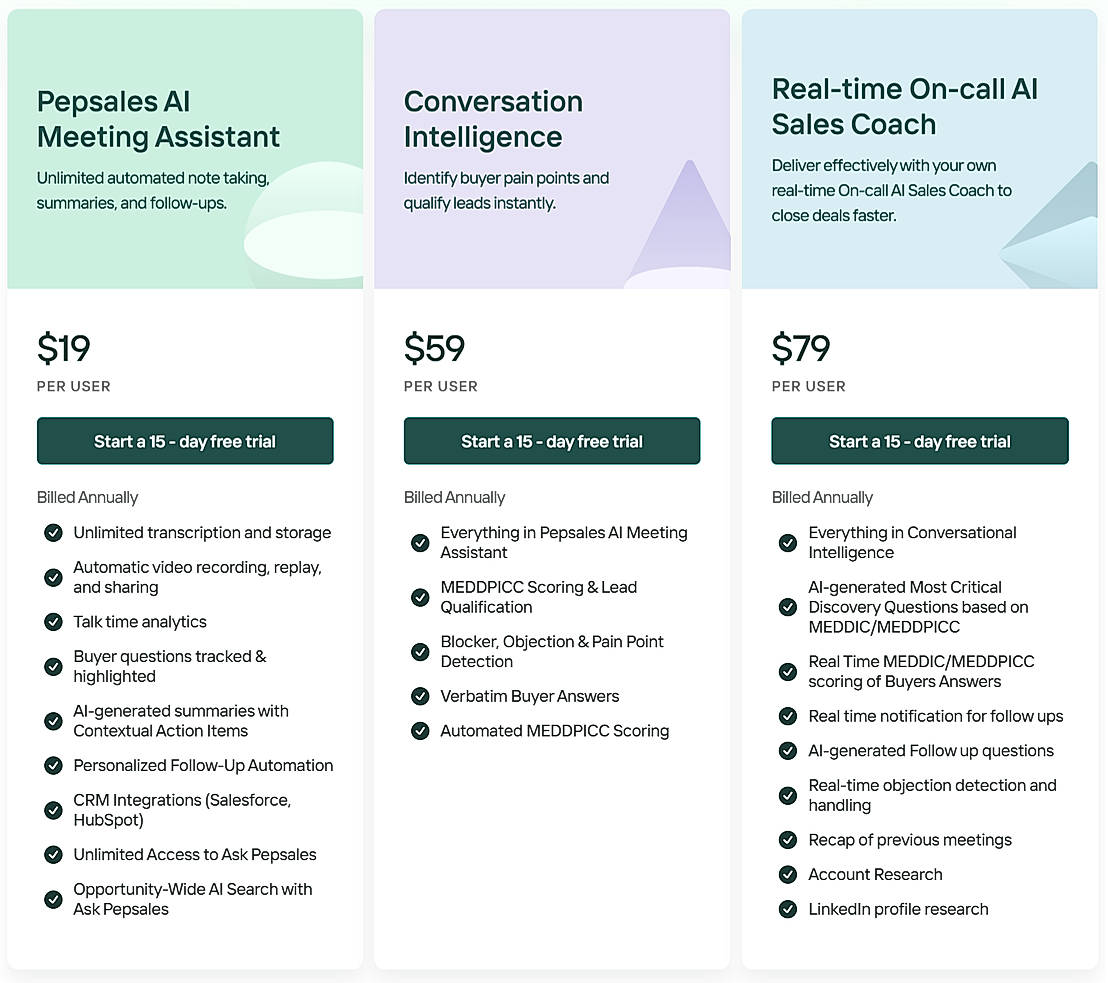Click checkmark beside Automated MEDDPICC Scoring

pyautogui.click(x=420, y=731)
